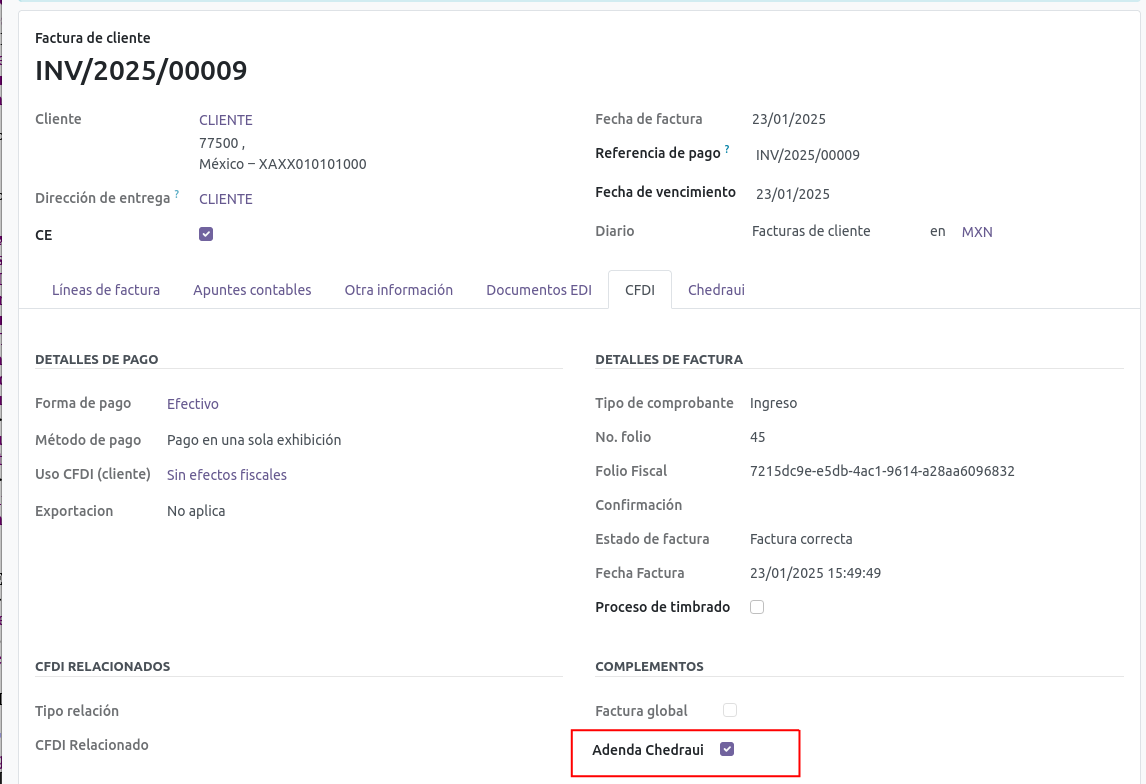Viewport: 1146px width, 784px height.
Task: Enable the Proceso de timbrado checkbox
Action: 757,607
